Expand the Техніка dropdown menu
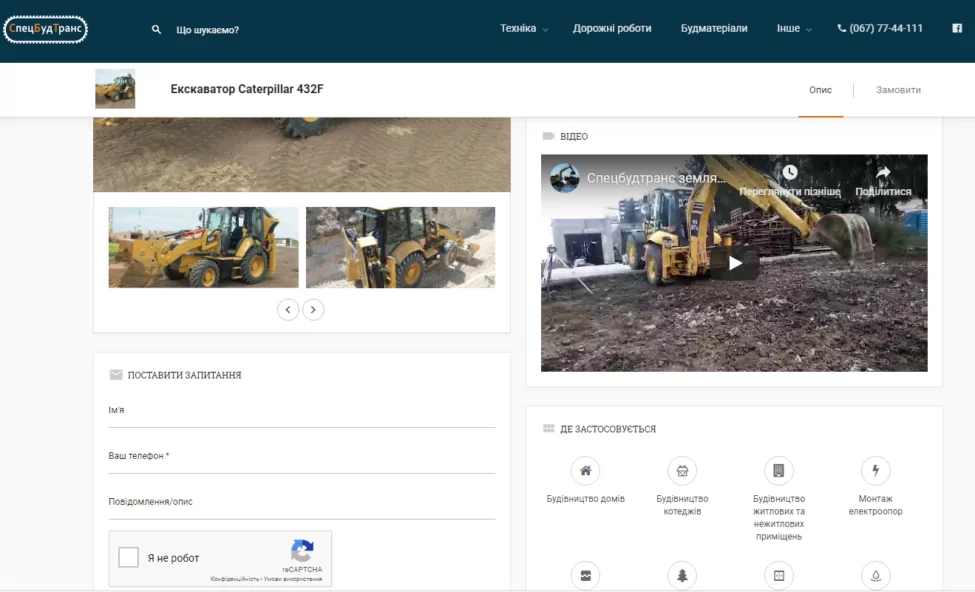 click(x=524, y=29)
